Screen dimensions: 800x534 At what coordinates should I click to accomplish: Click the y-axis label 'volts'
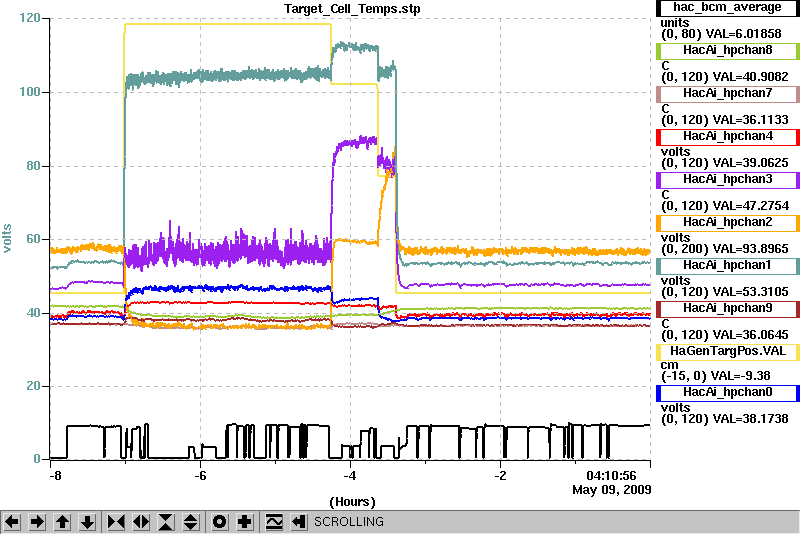[7, 238]
